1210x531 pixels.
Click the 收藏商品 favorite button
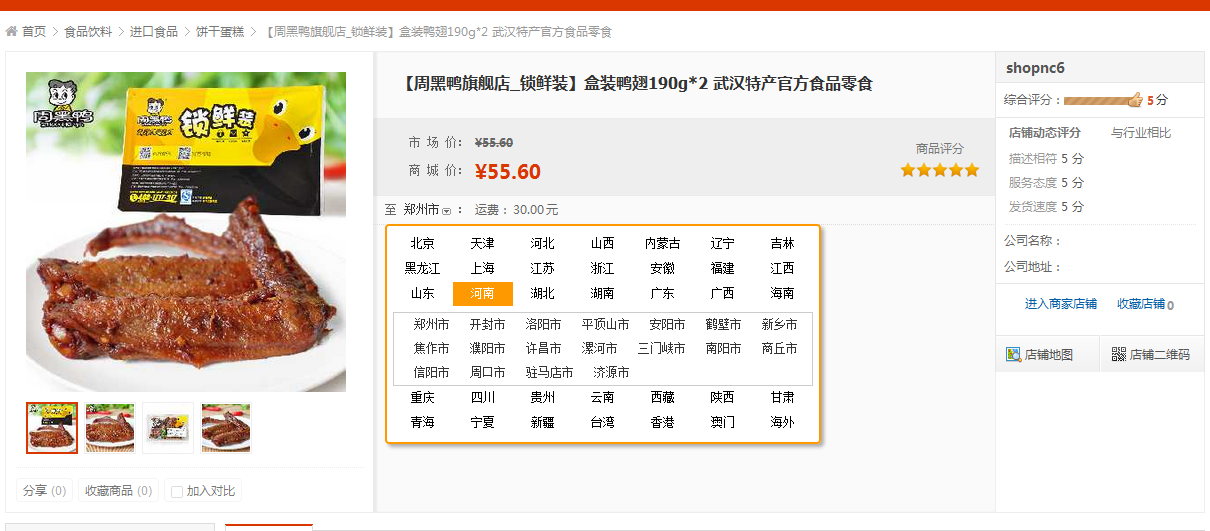click(x=118, y=490)
